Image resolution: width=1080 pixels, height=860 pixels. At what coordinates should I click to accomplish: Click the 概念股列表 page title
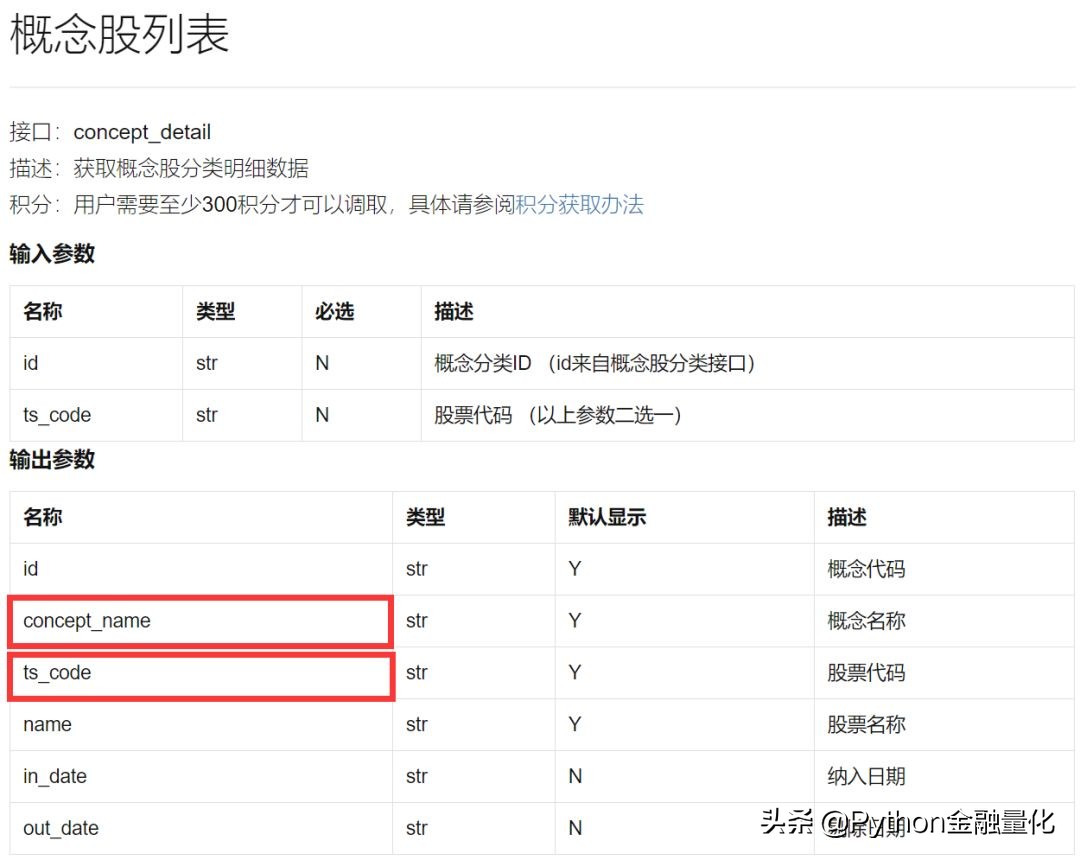point(115,35)
